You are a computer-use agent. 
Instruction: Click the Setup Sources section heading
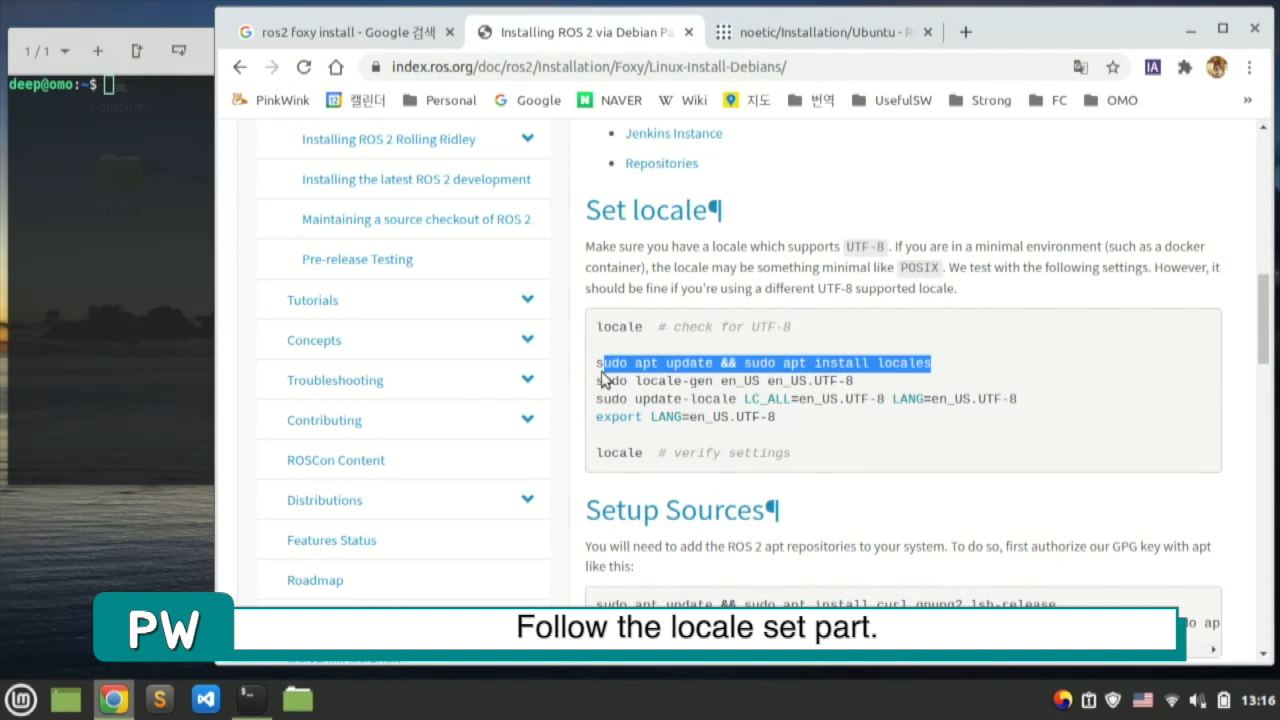675,510
